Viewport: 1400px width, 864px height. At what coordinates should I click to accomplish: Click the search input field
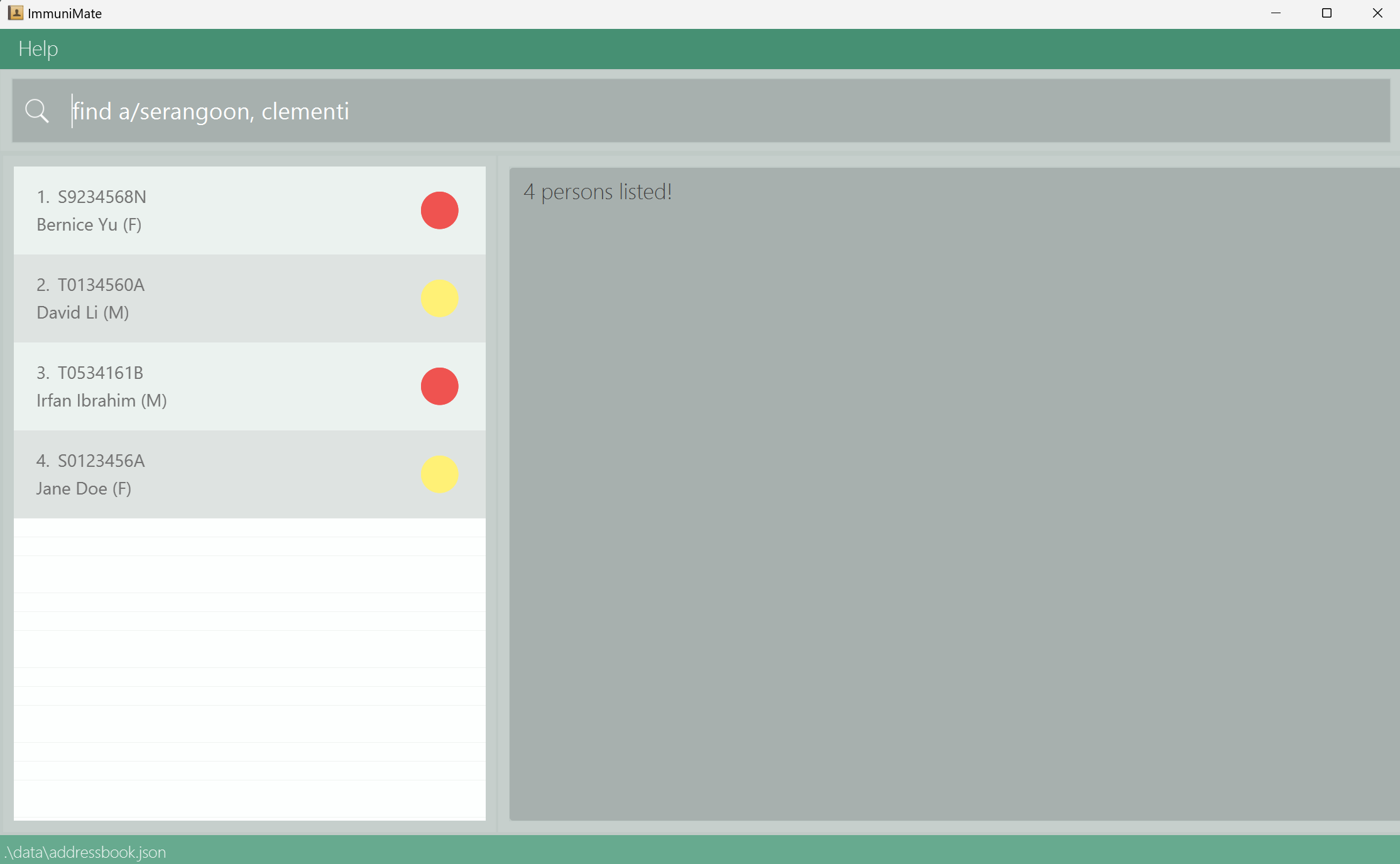point(700,110)
